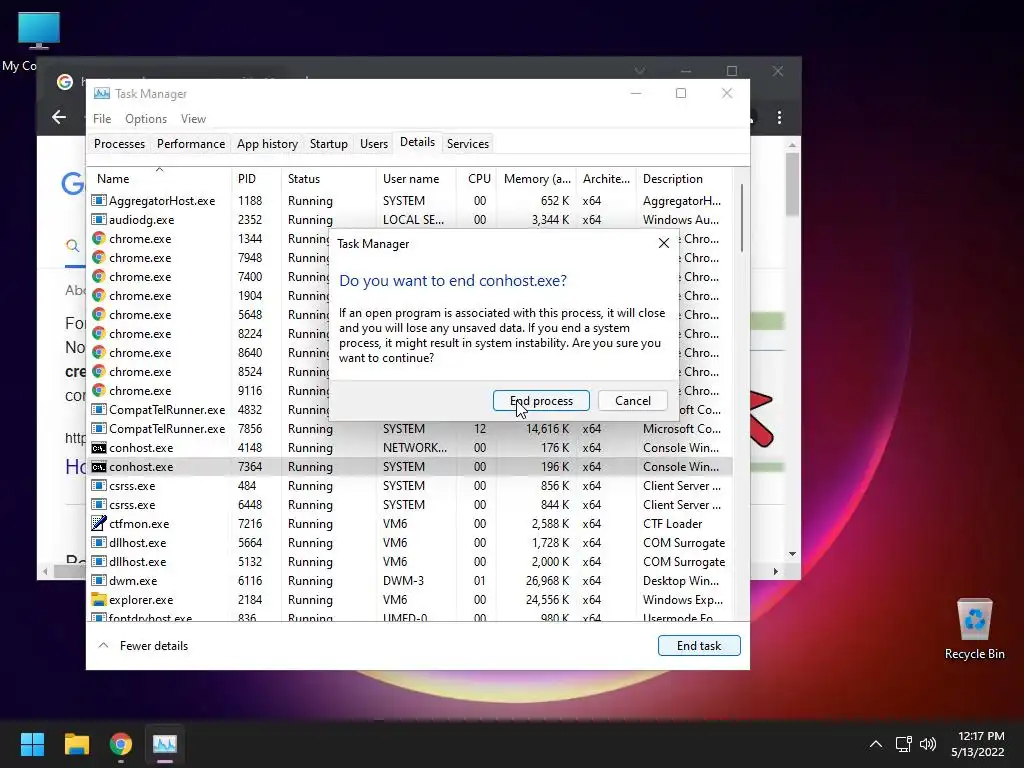This screenshot has height=768, width=1024.
Task: Sort by the Name column header
Action: click(159, 178)
